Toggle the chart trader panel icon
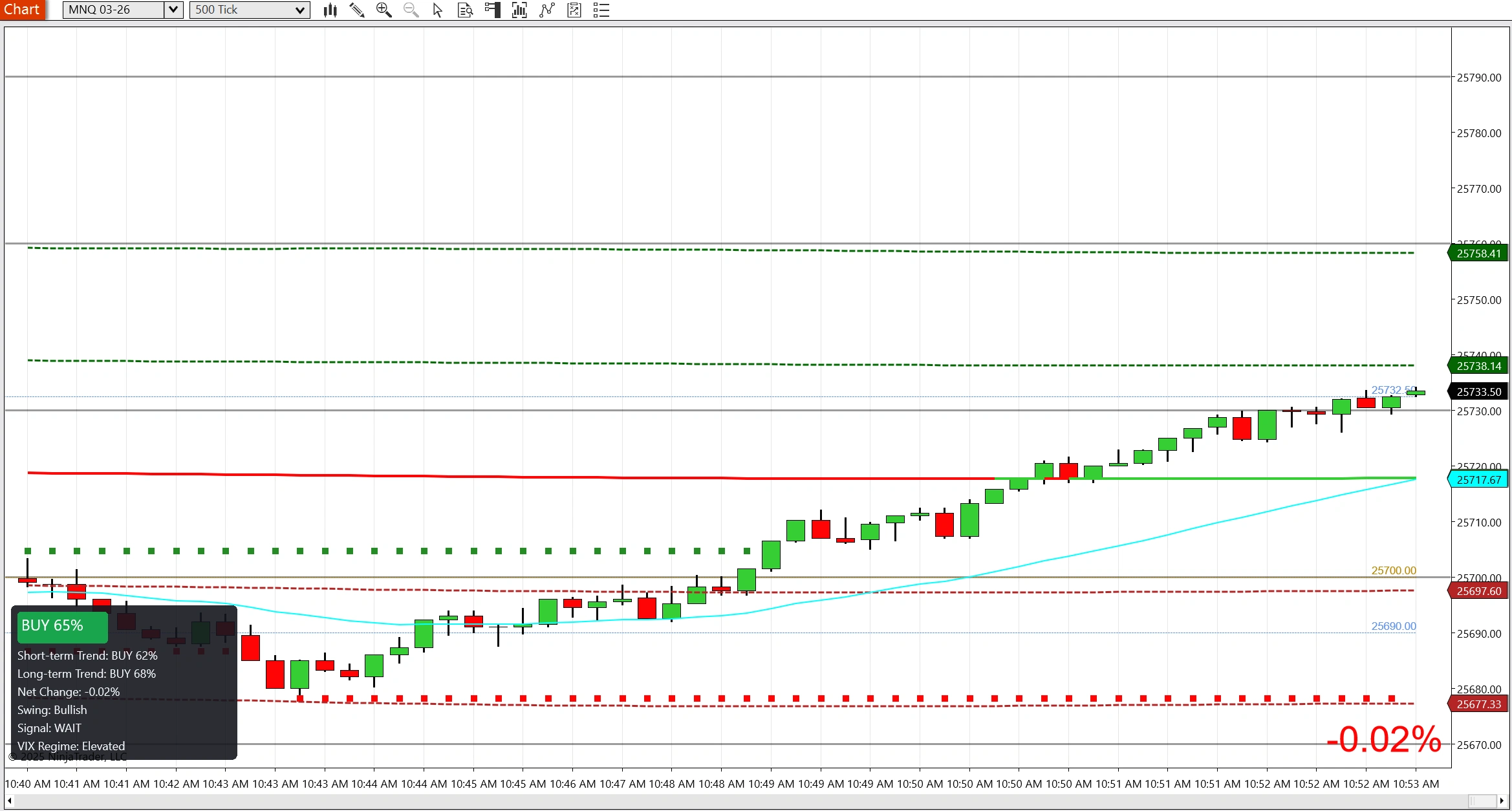Image resolution: width=1512 pixels, height=811 pixels. coord(493,10)
